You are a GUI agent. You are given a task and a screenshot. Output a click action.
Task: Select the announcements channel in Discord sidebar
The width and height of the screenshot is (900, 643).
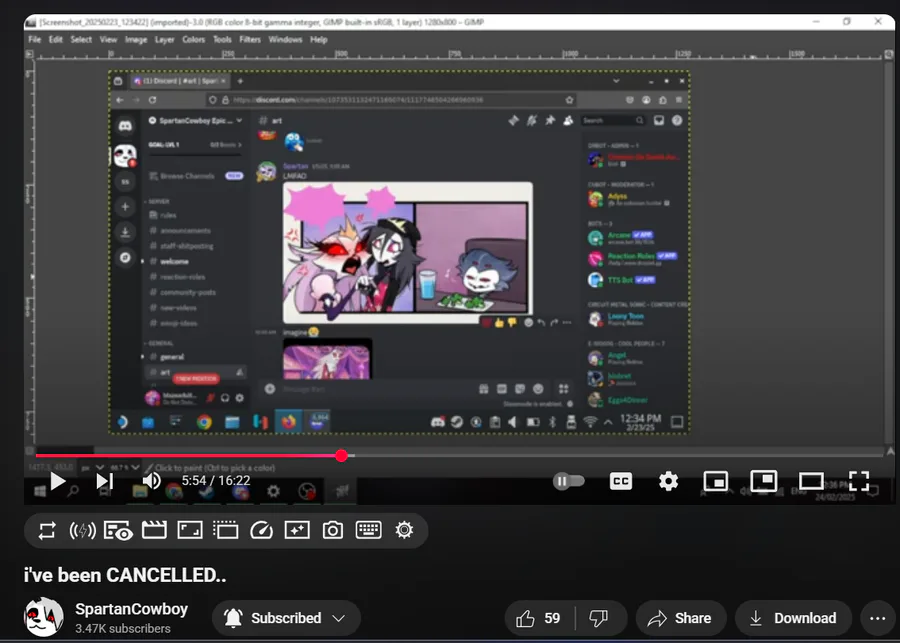185,231
